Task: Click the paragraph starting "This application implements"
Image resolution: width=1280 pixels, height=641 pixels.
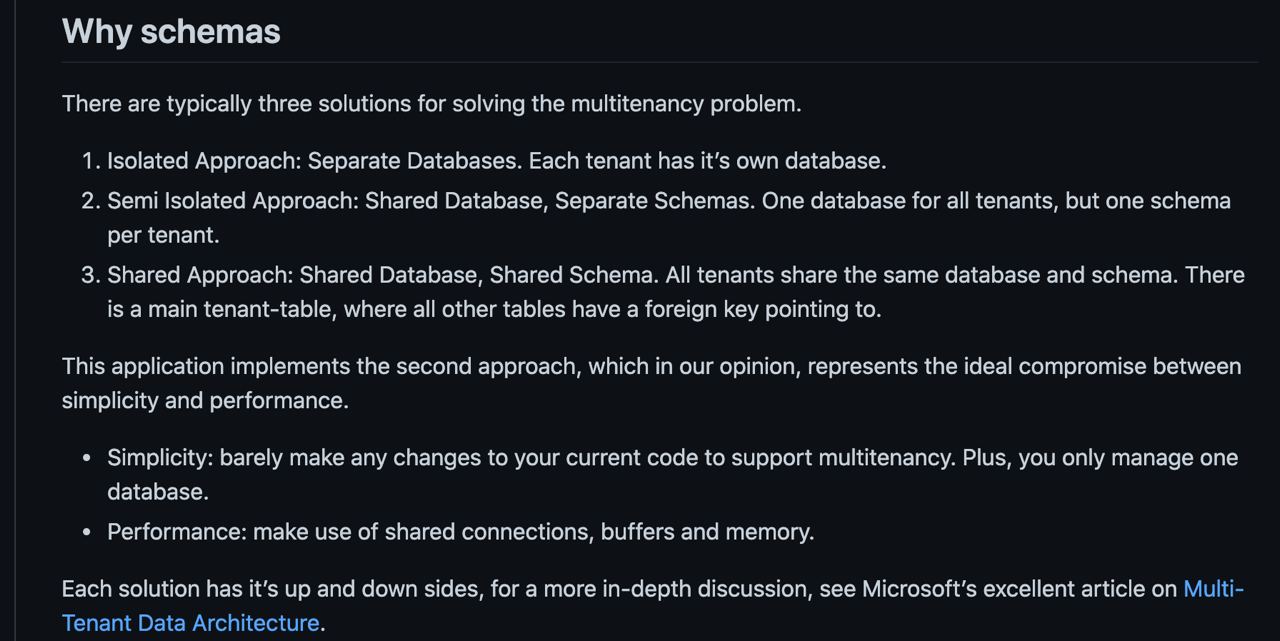Action: click(x=652, y=383)
